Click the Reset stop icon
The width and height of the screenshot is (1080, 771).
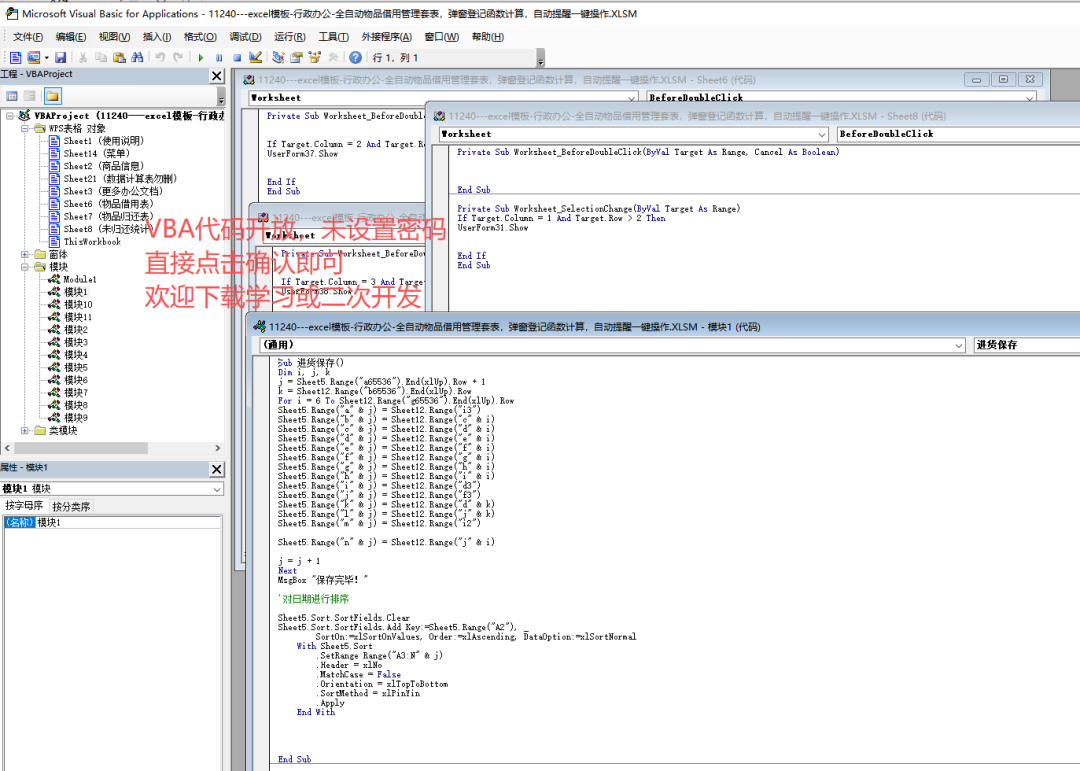(x=237, y=58)
